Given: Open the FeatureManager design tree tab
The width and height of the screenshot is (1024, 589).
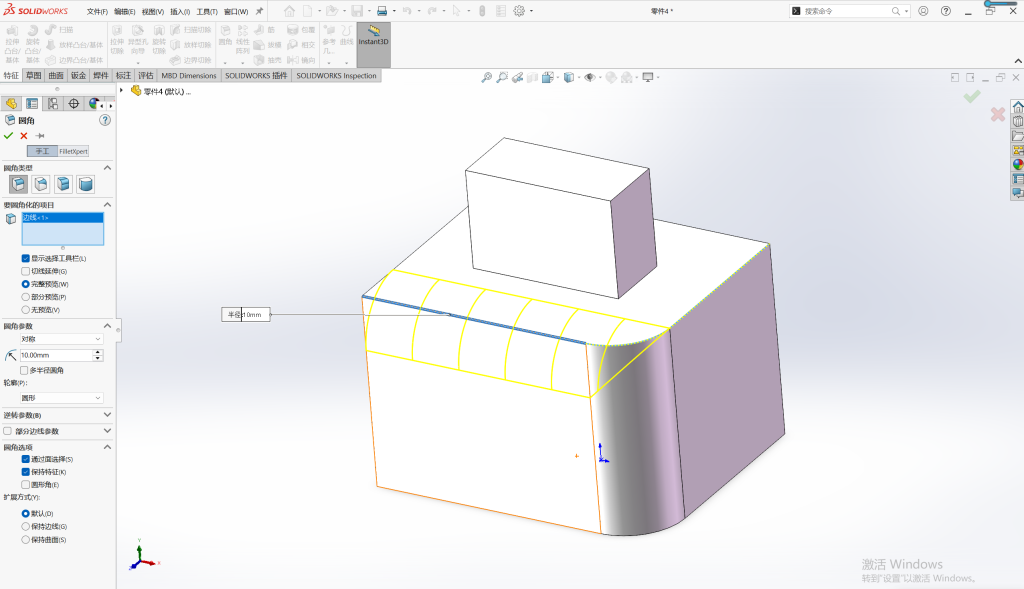Looking at the screenshot, I should tap(11, 104).
